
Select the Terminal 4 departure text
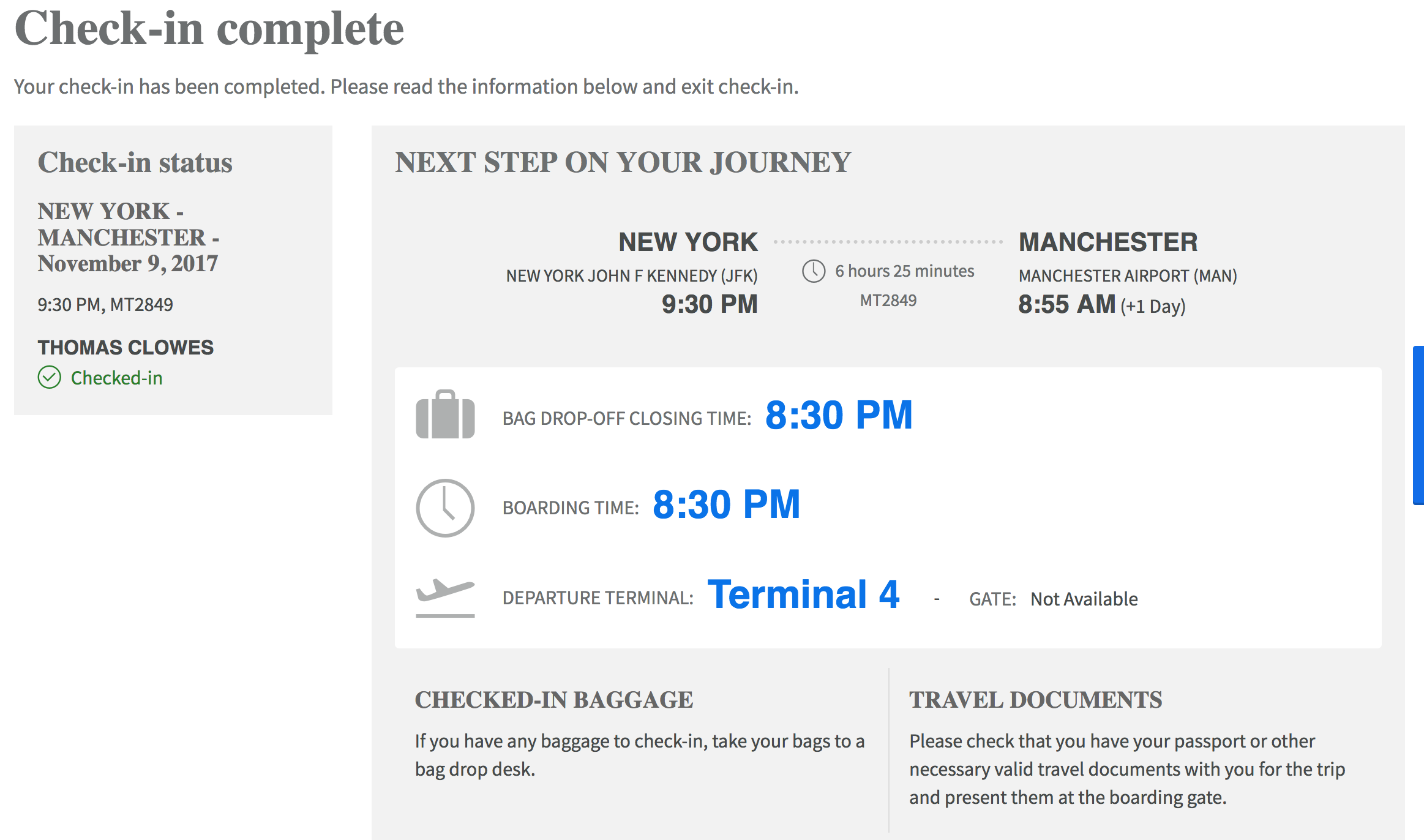pyautogui.click(x=803, y=594)
